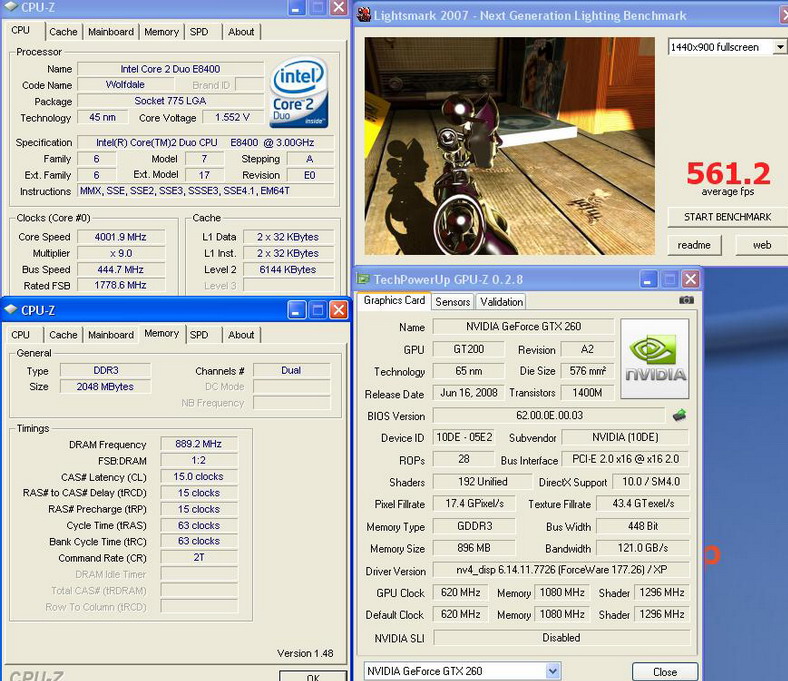Switch to Cache tab in upper CPU-Z
788x681 pixels.
click(x=63, y=32)
